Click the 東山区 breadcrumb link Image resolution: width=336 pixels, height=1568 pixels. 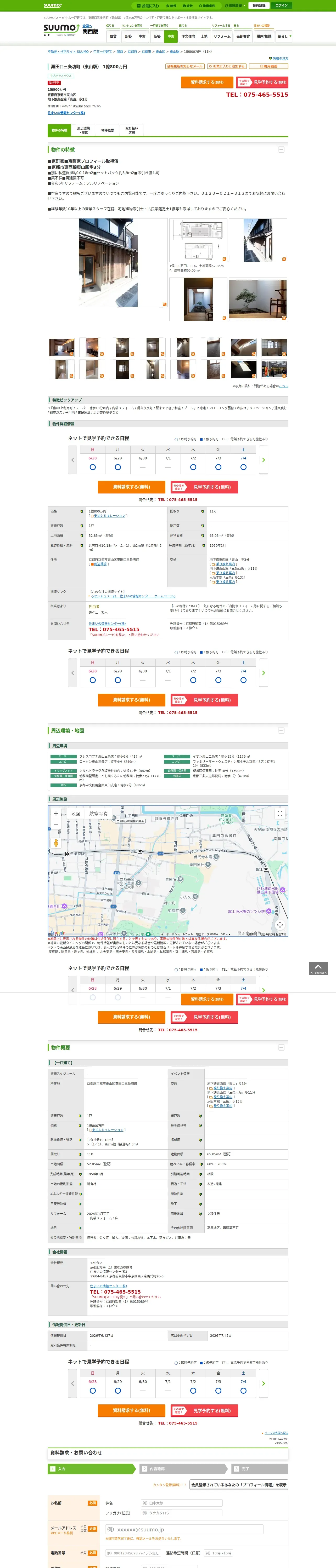[160, 52]
